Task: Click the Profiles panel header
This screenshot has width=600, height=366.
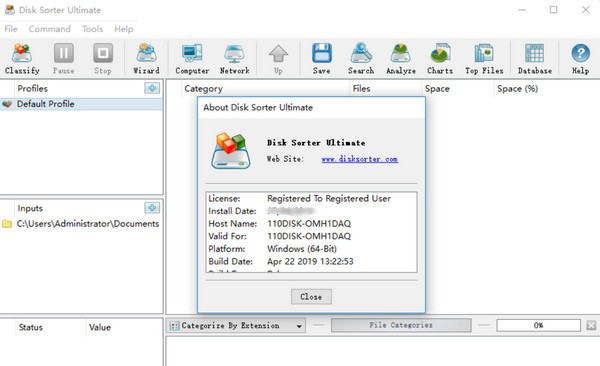Action: pyautogui.click(x=33, y=88)
